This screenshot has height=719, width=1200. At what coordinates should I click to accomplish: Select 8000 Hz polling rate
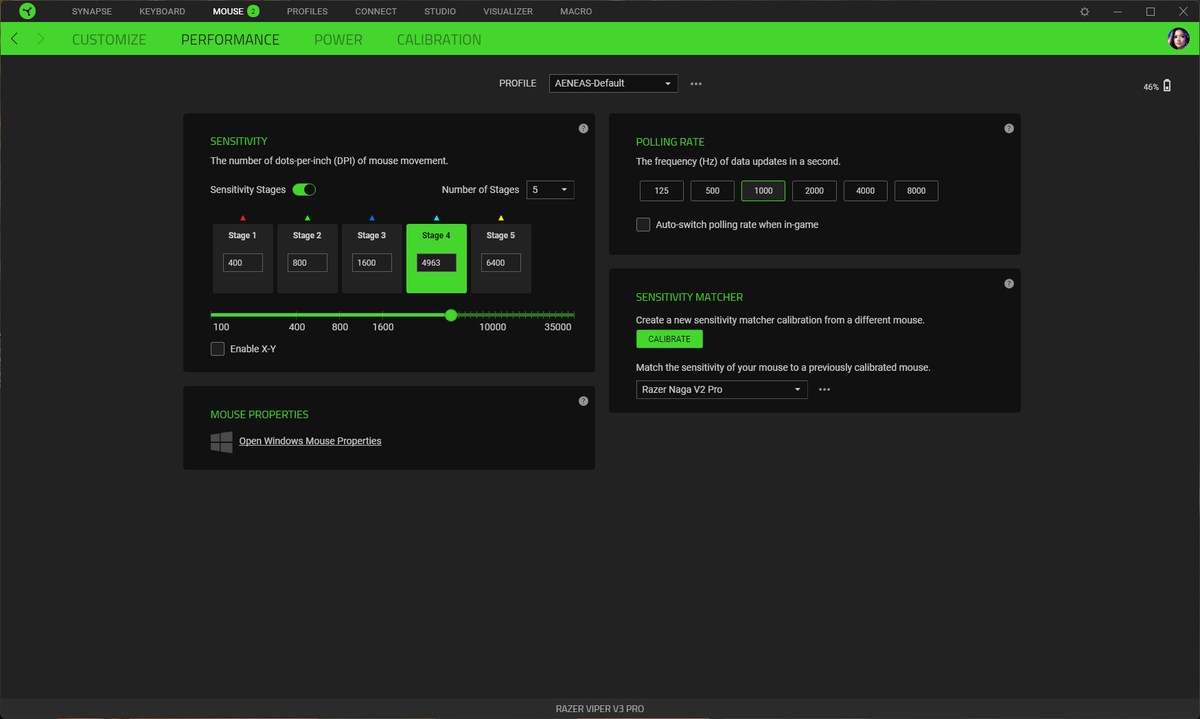916,191
